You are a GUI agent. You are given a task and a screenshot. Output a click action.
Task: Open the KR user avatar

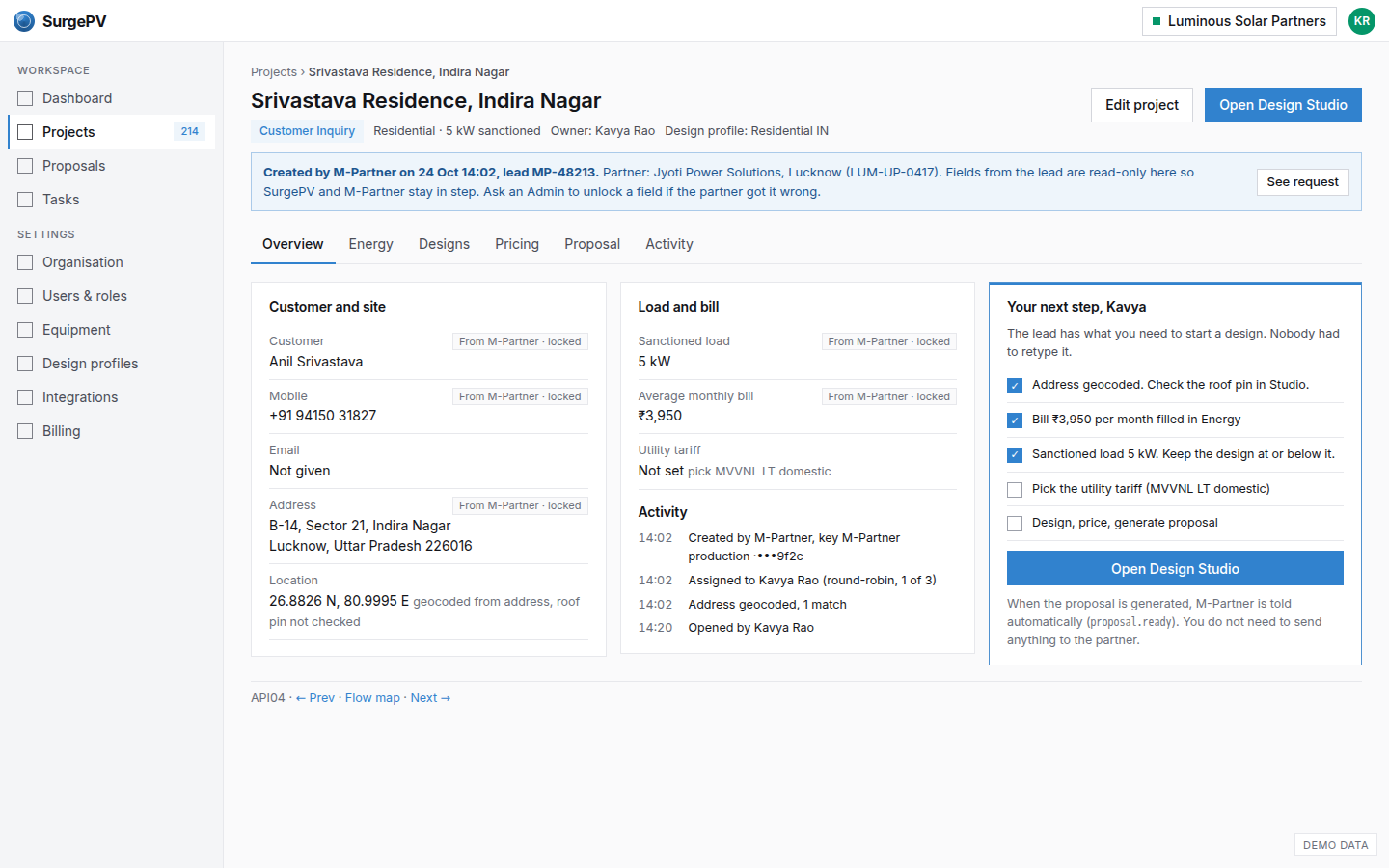1362,21
